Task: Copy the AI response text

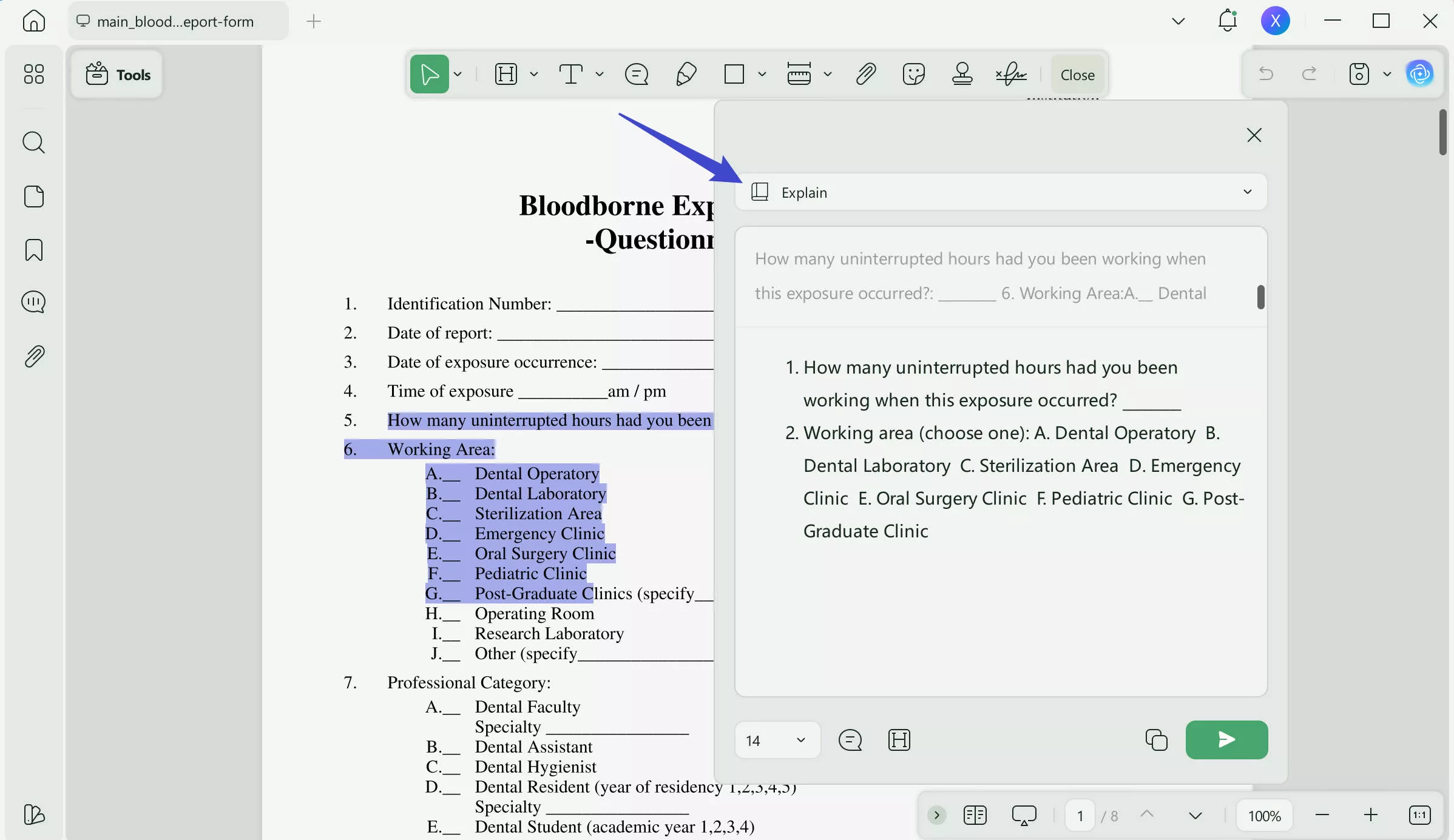Action: click(x=1156, y=740)
